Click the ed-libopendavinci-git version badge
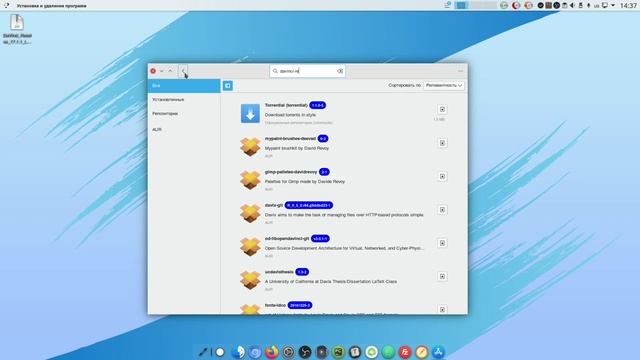This screenshot has width=640, height=360. pyautogui.click(x=320, y=238)
